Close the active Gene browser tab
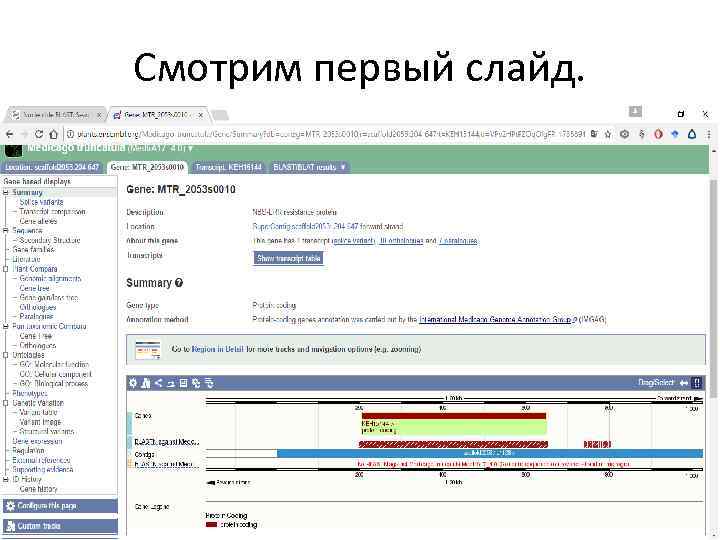The width and height of the screenshot is (720, 540). [x=200, y=115]
